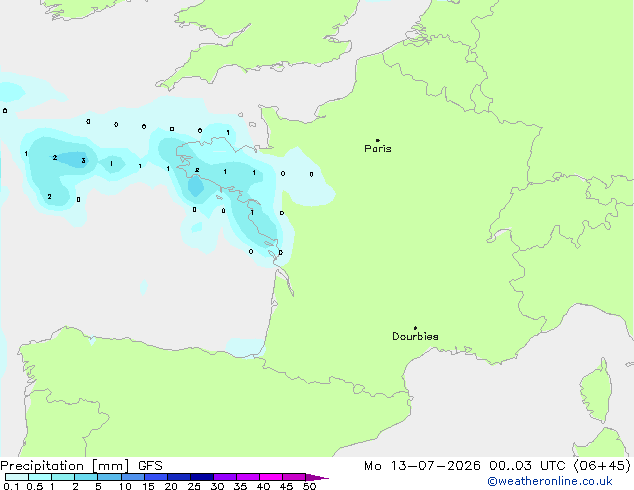Click the '00..03 UTC' time range text
The image size is (634, 490).
pos(527,466)
